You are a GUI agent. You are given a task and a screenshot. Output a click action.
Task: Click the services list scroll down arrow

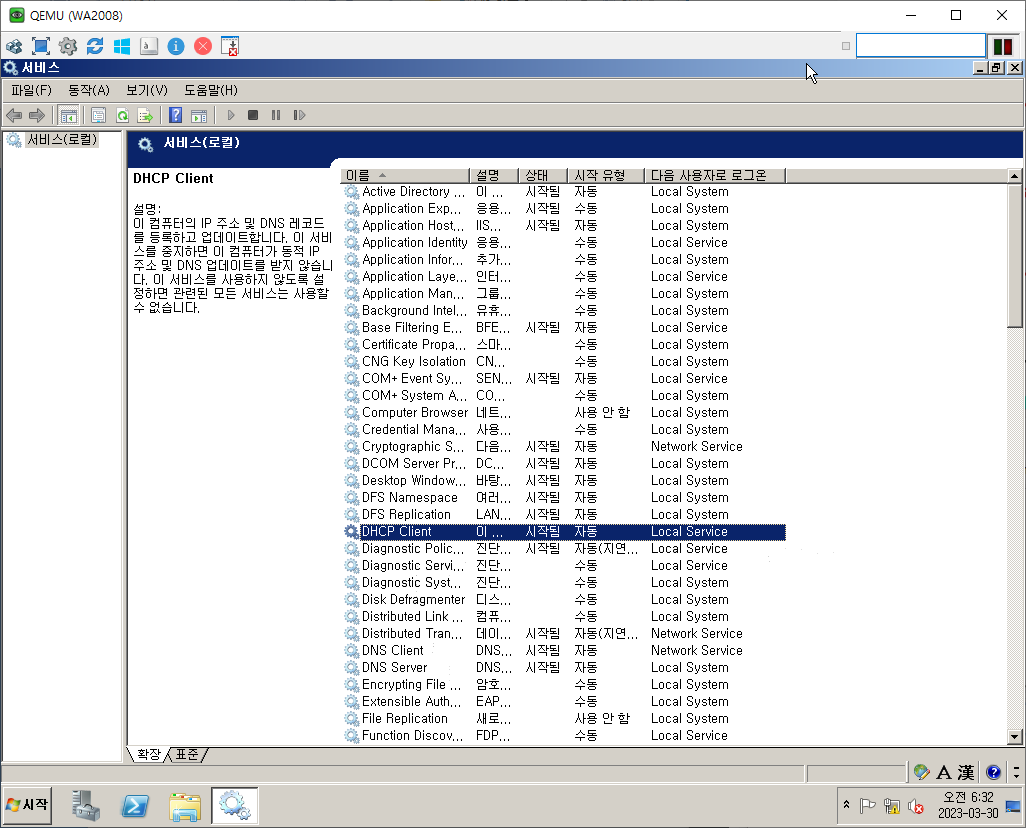1014,736
